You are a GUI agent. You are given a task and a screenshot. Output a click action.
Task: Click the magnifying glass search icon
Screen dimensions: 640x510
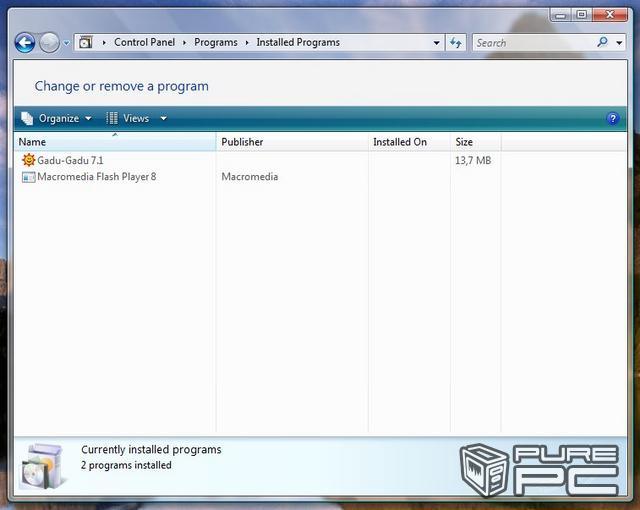[x=602, y=42]
